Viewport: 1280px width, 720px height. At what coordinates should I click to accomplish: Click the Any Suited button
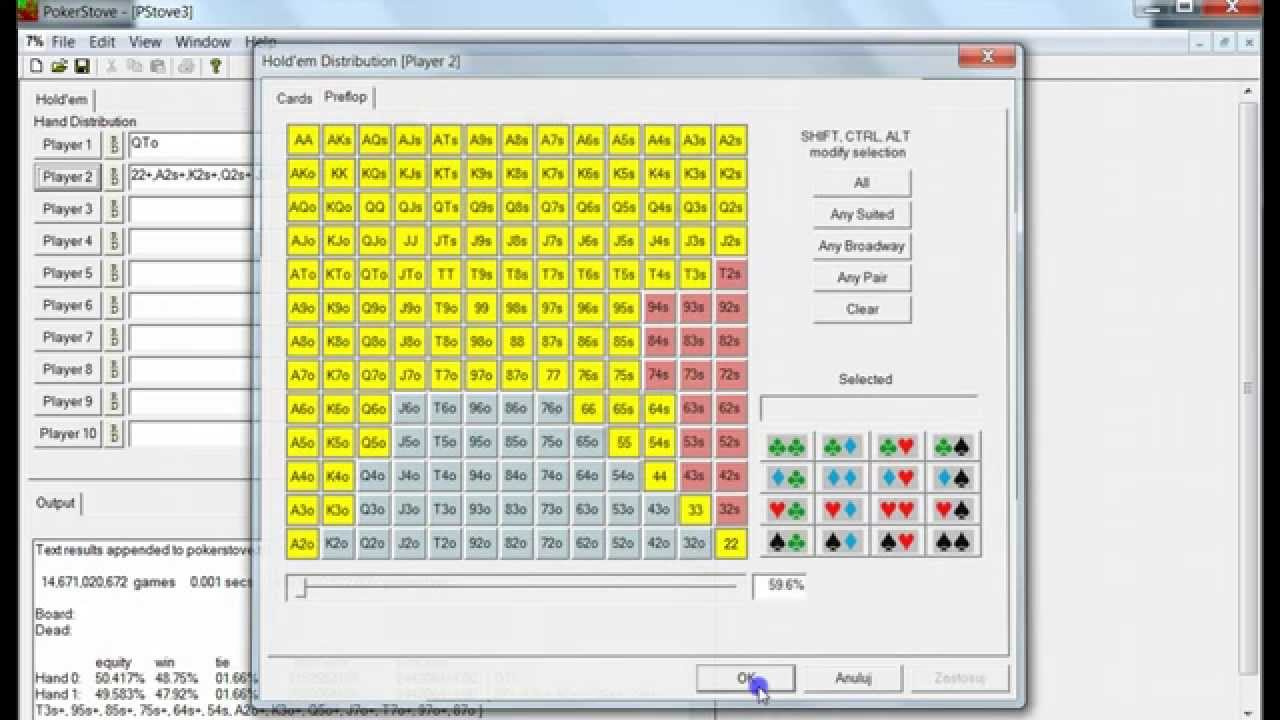tap(862, 214)
